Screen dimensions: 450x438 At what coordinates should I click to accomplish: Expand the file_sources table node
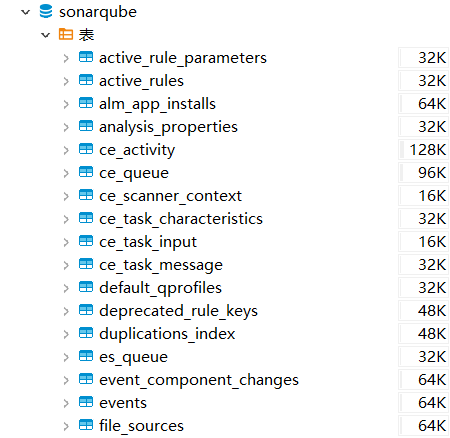[x=66, y=426]
